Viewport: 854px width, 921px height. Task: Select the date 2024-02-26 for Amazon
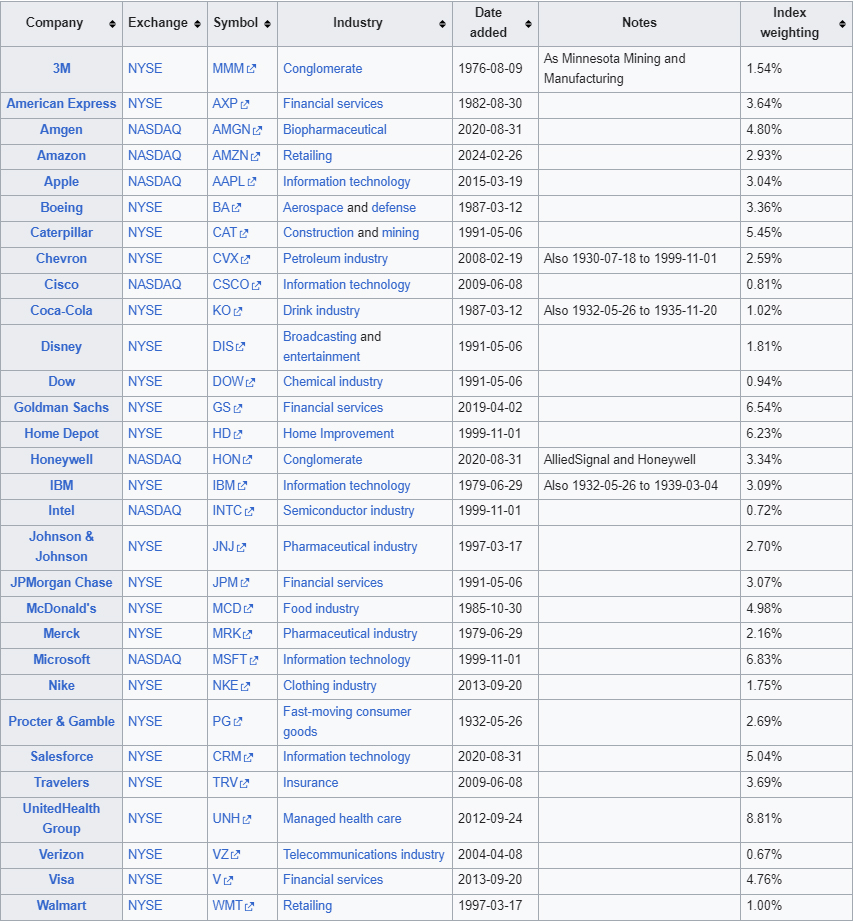click(x=490, y=156)
